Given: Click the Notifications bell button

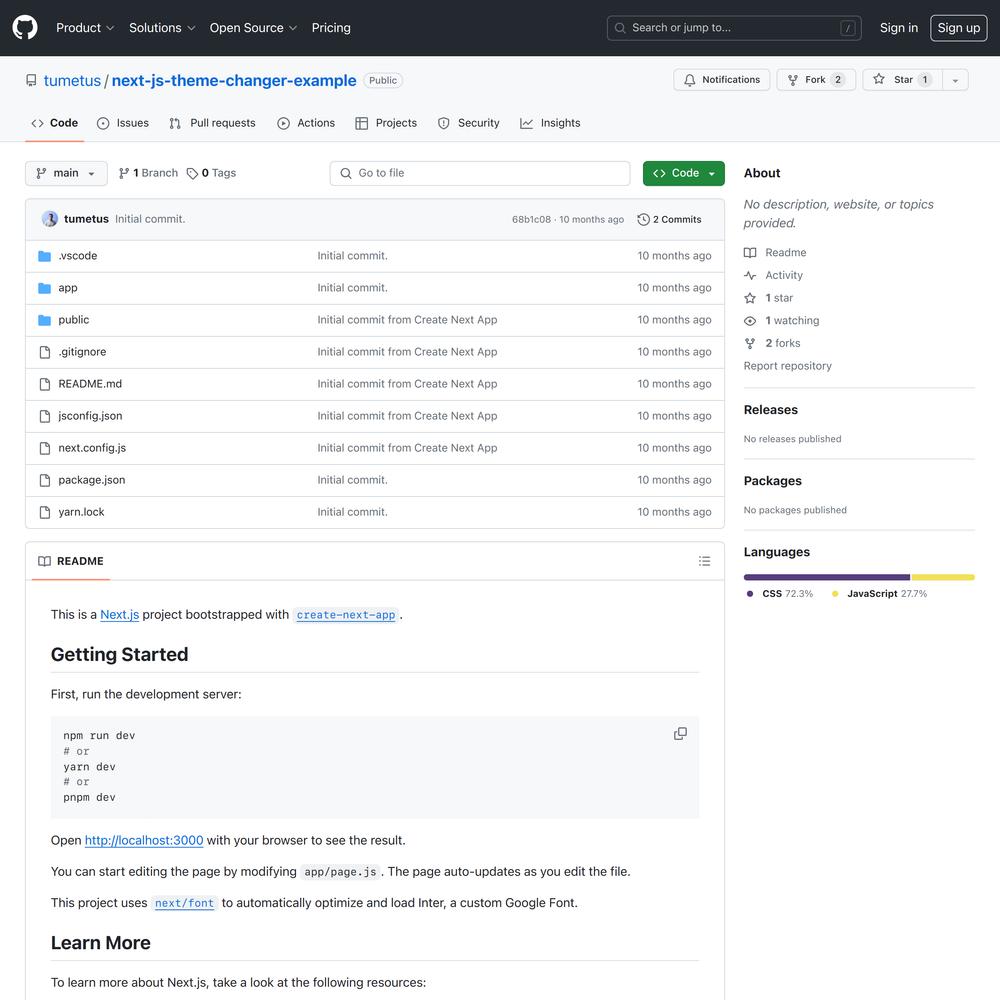Looking at the screenshot, I should [722, 80].
